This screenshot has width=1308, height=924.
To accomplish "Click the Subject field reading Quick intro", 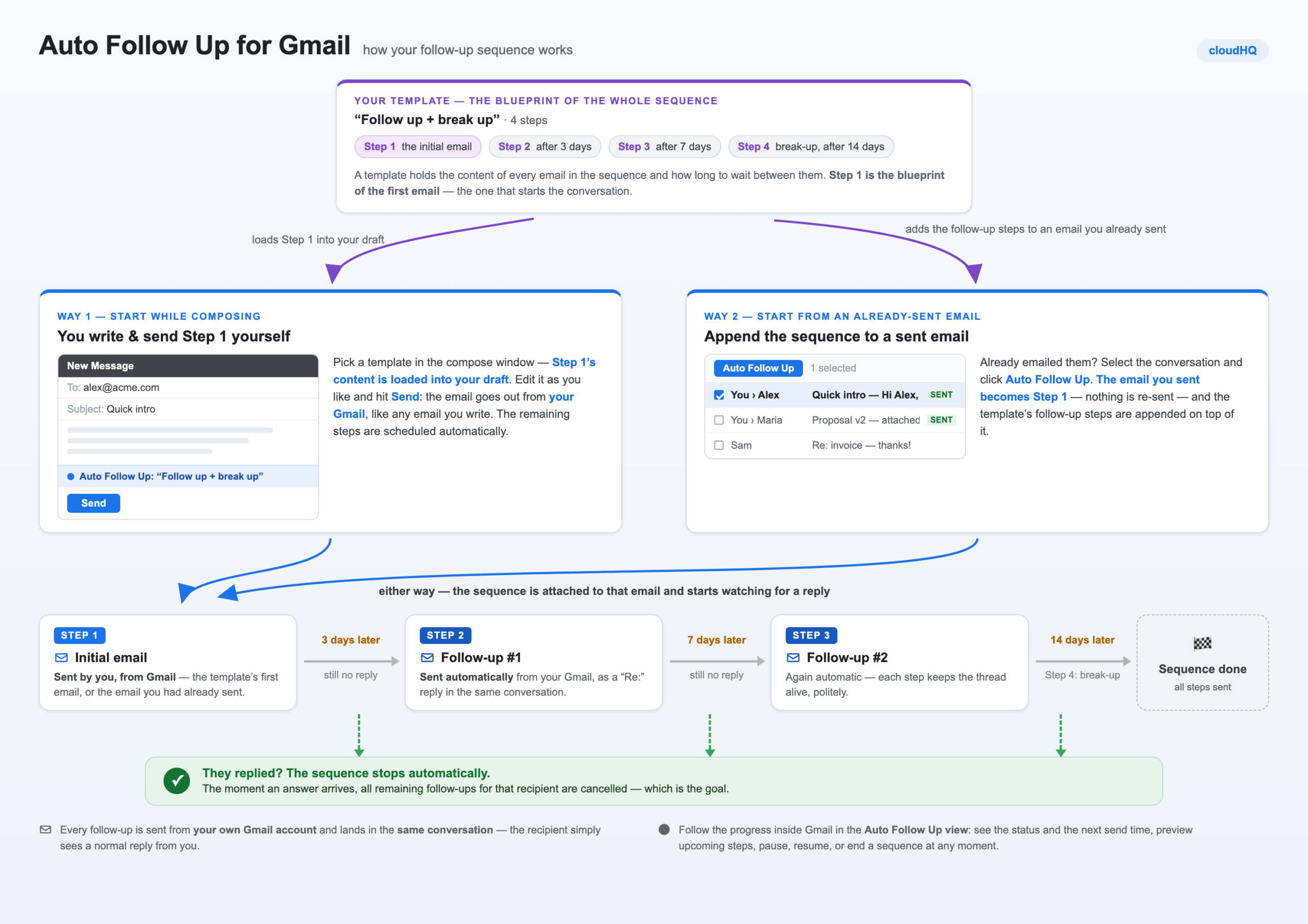I will click(x=188, y=409).
